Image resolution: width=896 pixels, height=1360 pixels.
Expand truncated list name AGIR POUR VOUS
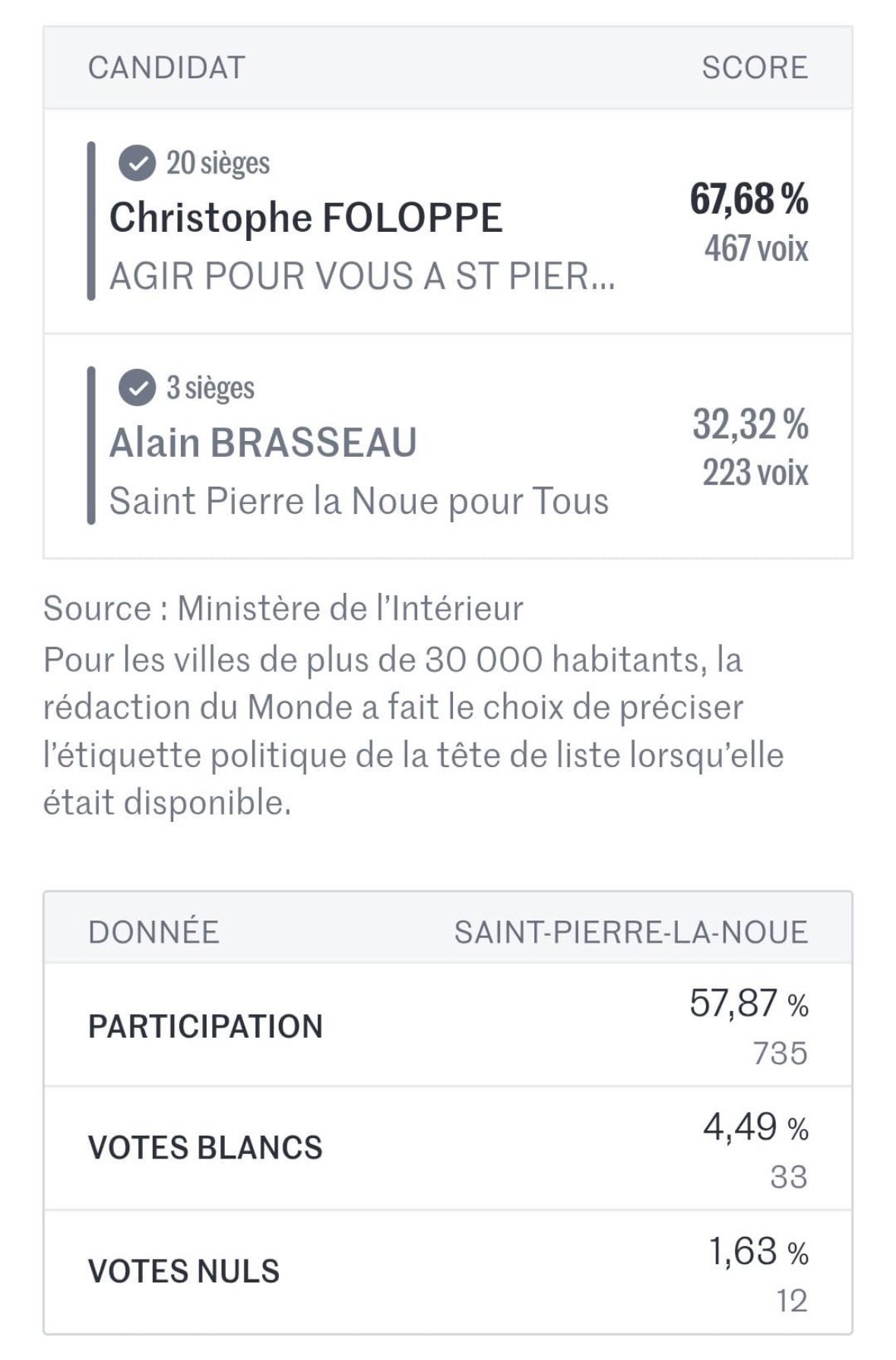[x=362, y=276]
